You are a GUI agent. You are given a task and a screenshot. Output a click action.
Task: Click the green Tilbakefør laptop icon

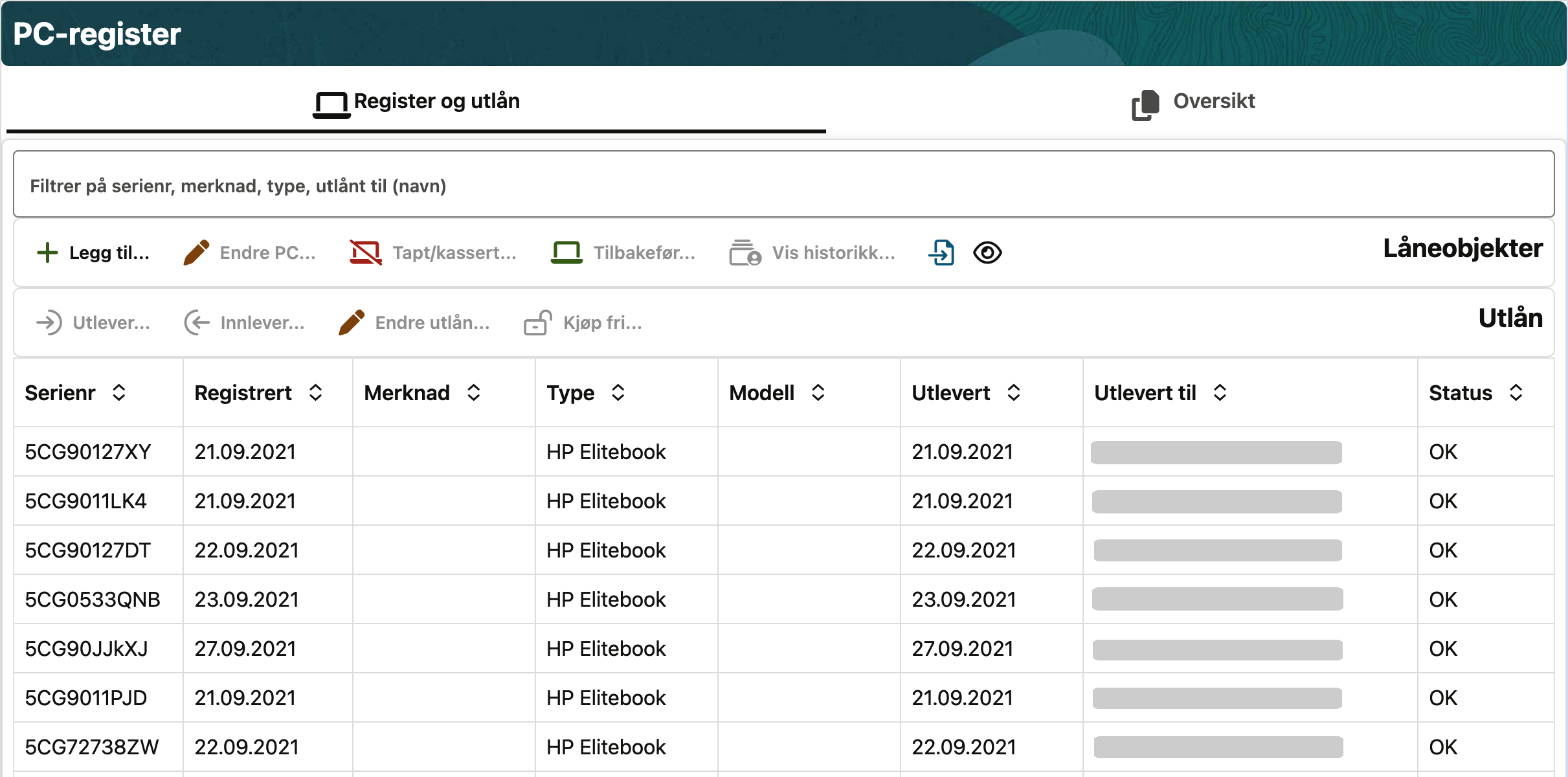click(x=566, y=253)
